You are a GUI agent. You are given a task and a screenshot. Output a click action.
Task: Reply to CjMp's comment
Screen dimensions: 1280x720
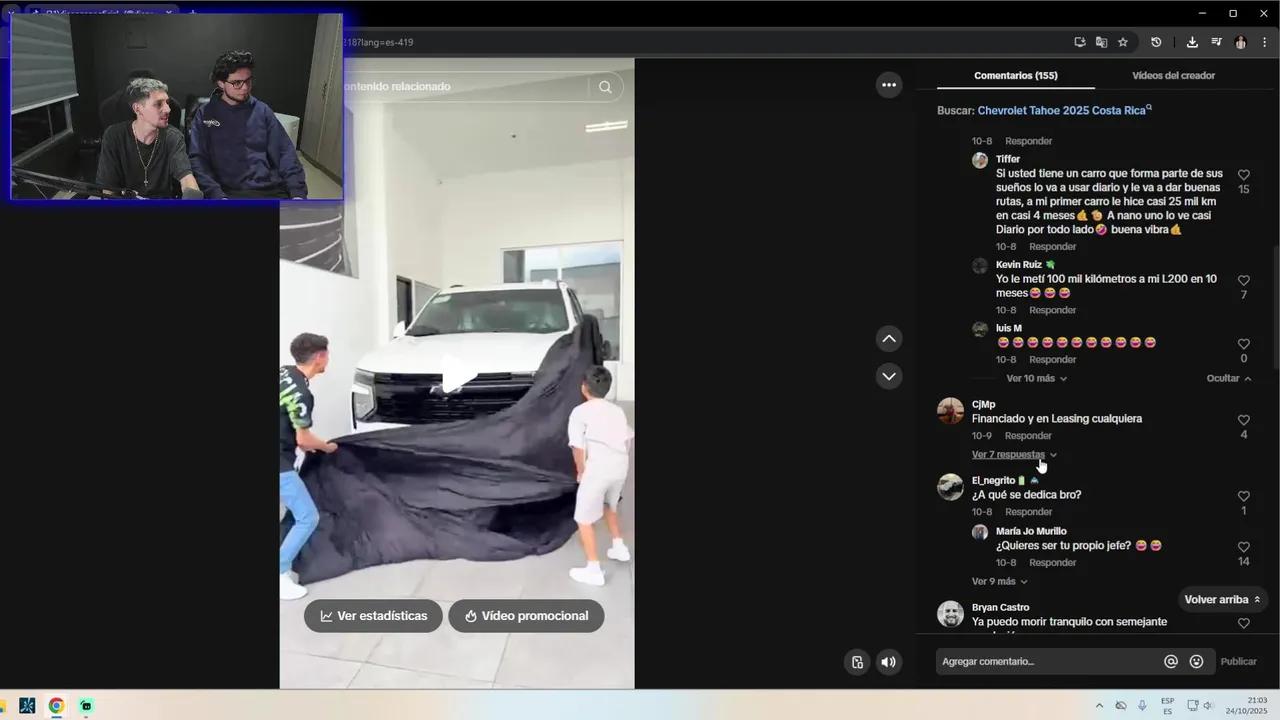click(x=1028, y=436)
